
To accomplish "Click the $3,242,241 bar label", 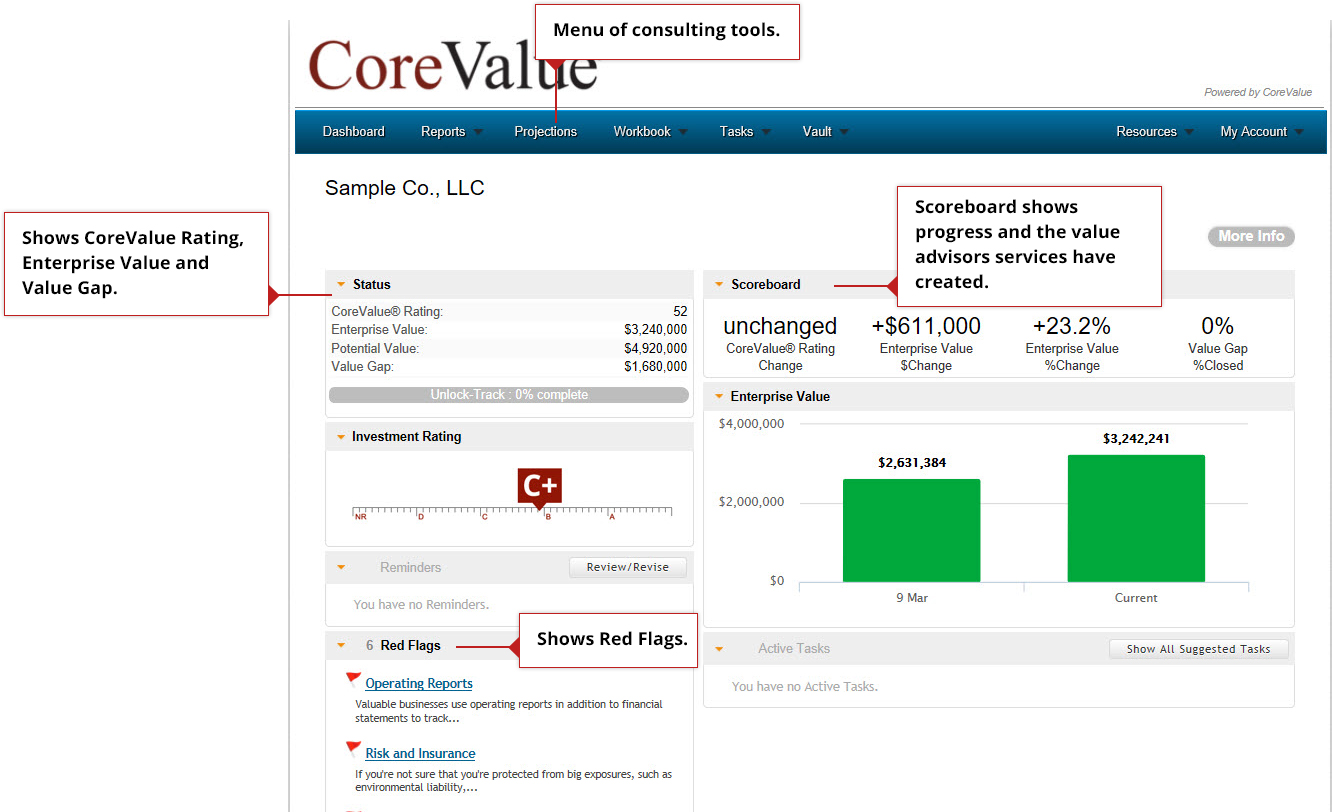I will [1136, 439].
